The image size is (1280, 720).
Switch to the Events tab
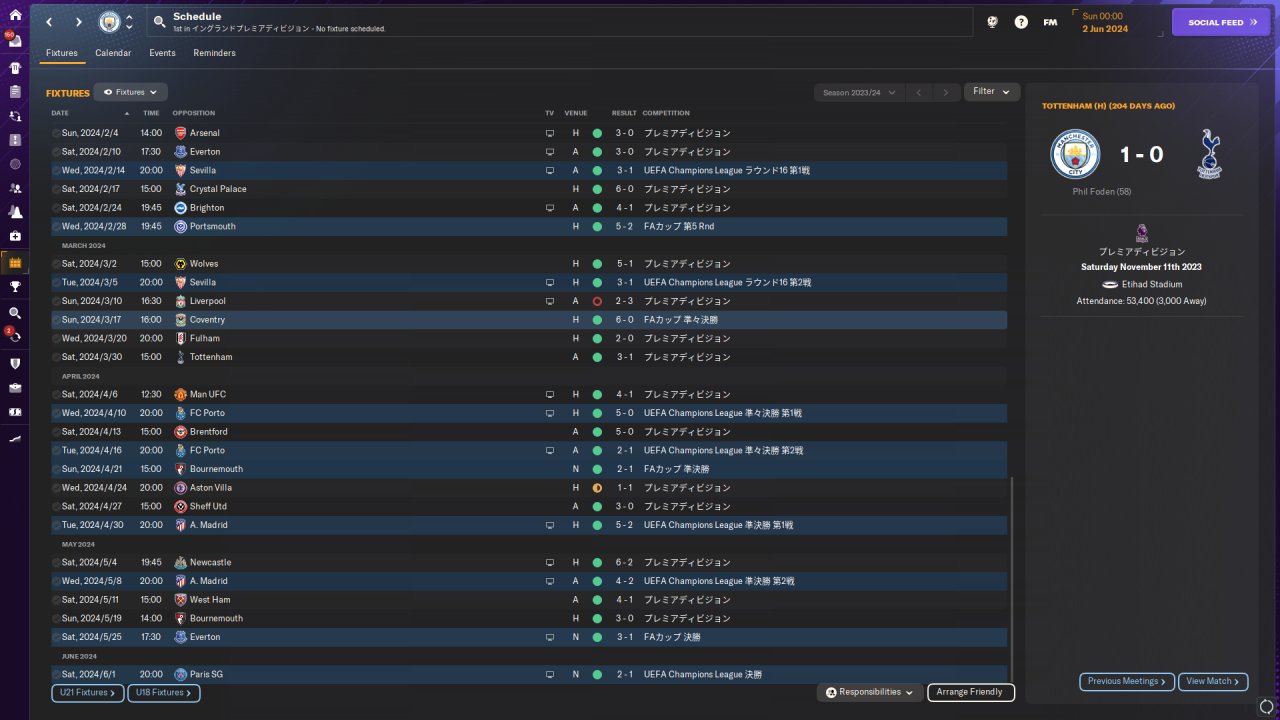coord(162,53)
